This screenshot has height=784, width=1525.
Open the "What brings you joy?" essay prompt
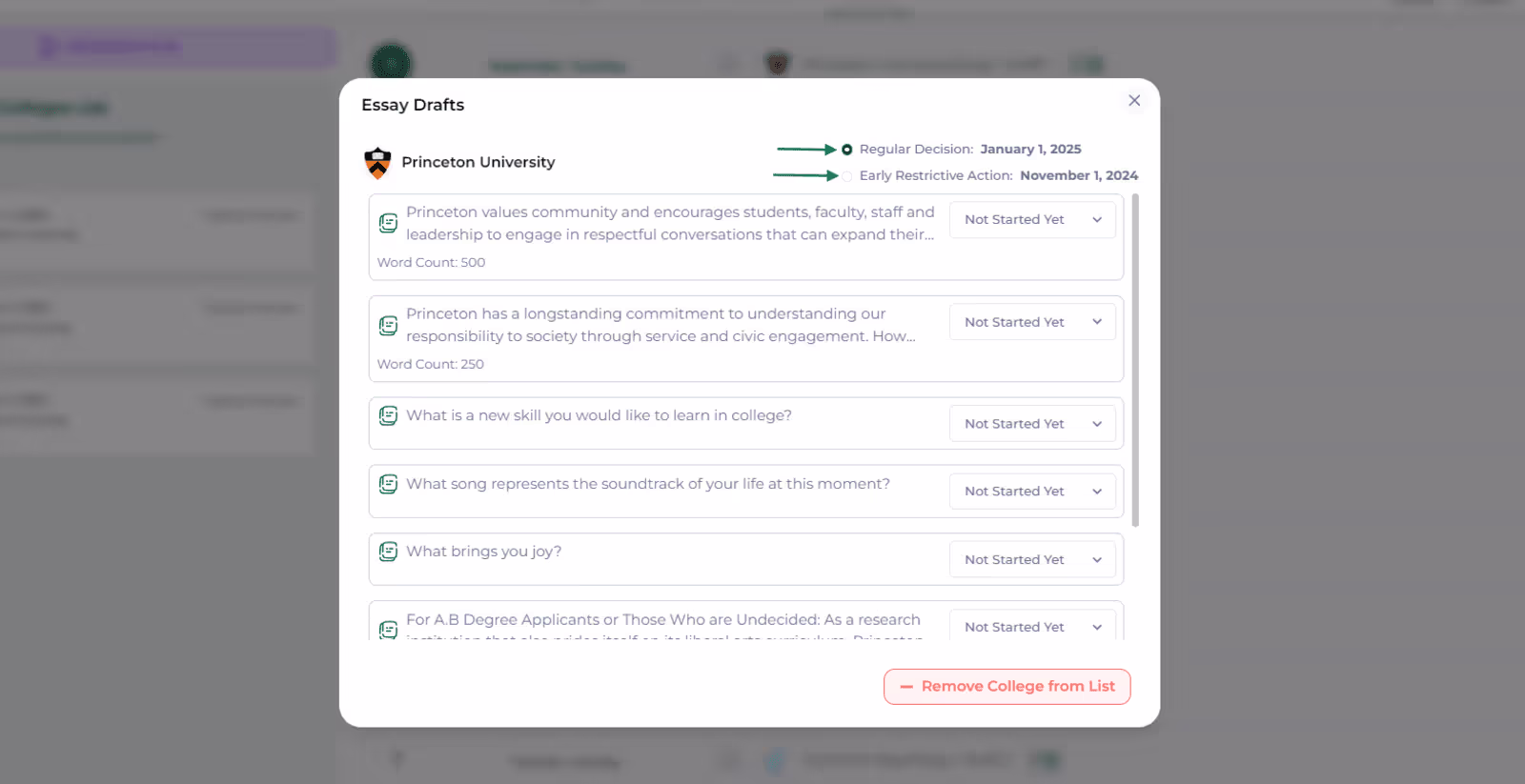pyautogui.click(x=483, y=552)
